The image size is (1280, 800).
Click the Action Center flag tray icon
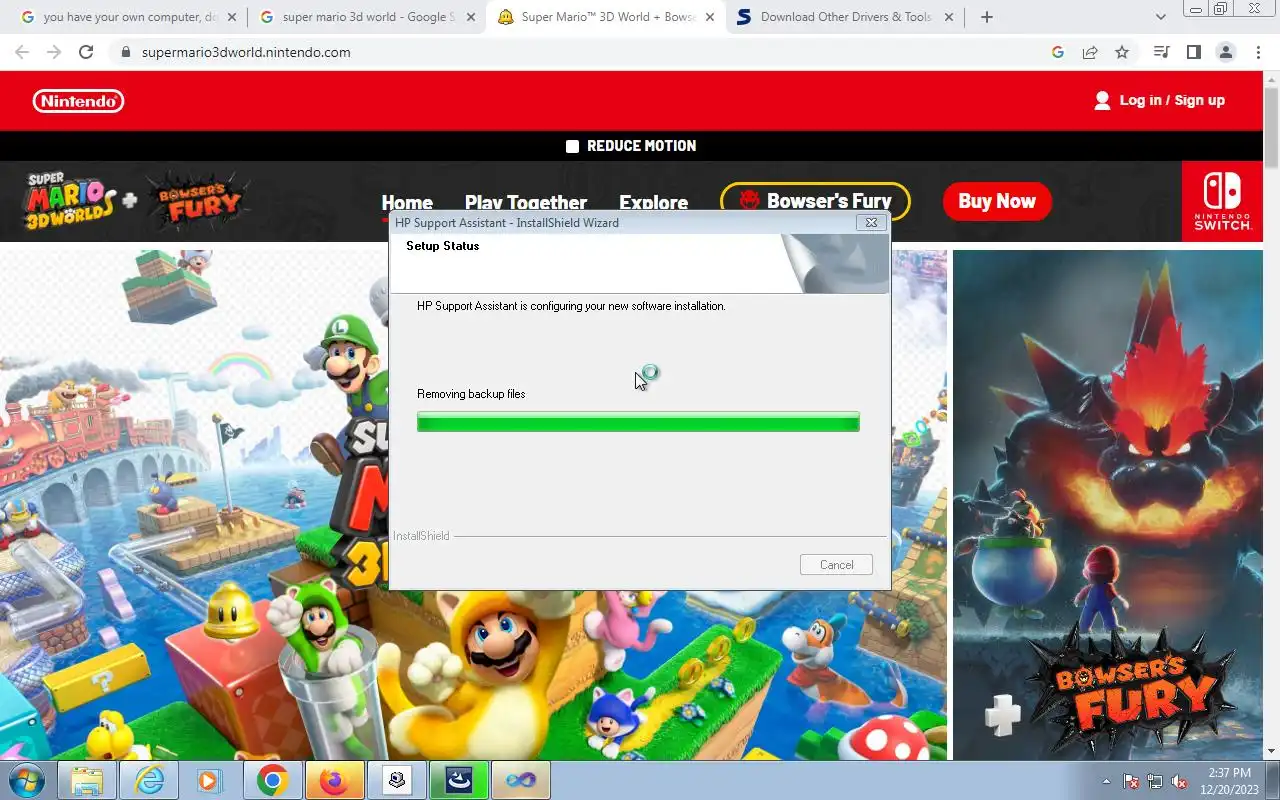click(x=1132, y=781)
